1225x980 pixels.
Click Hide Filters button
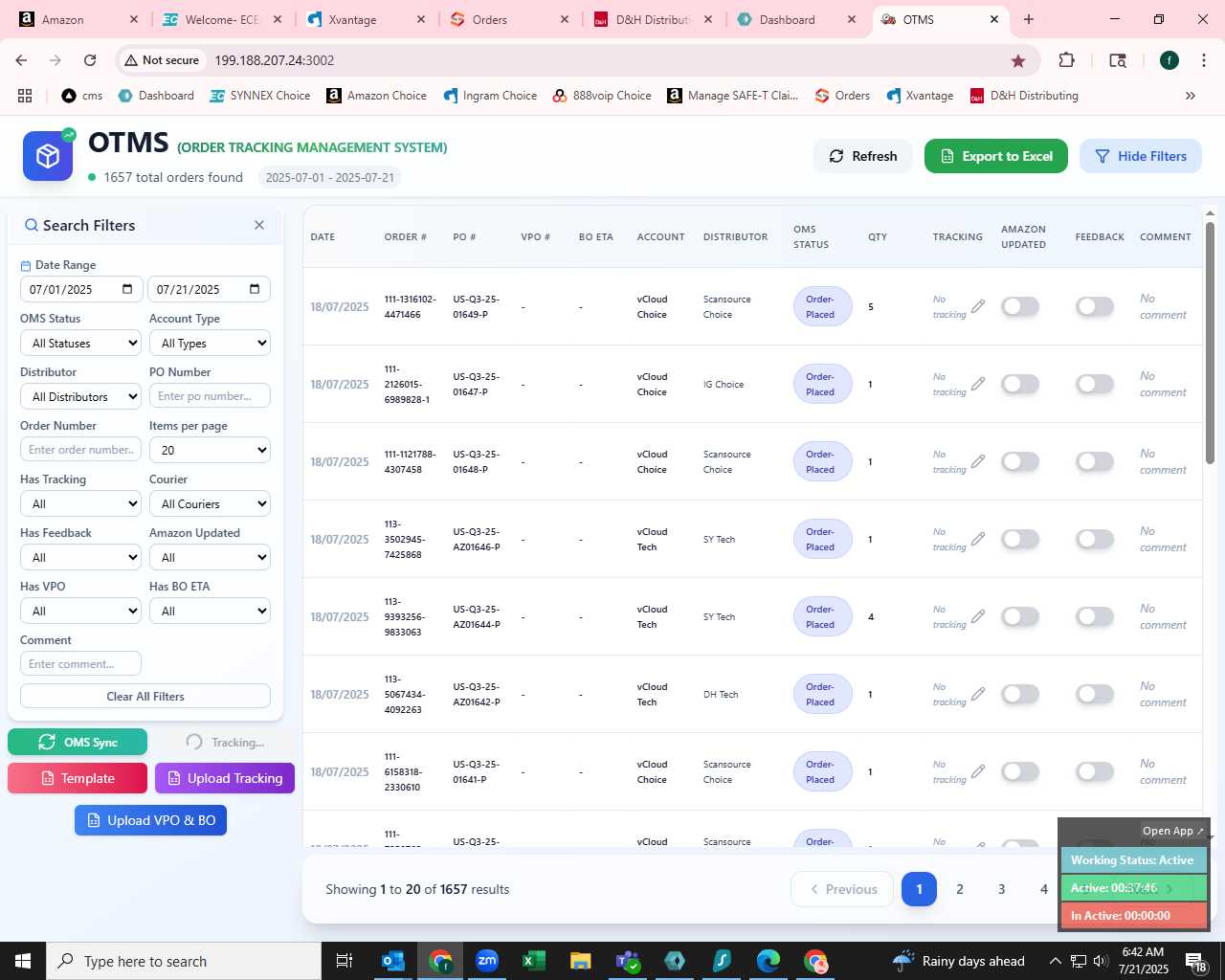[1141, 156]
